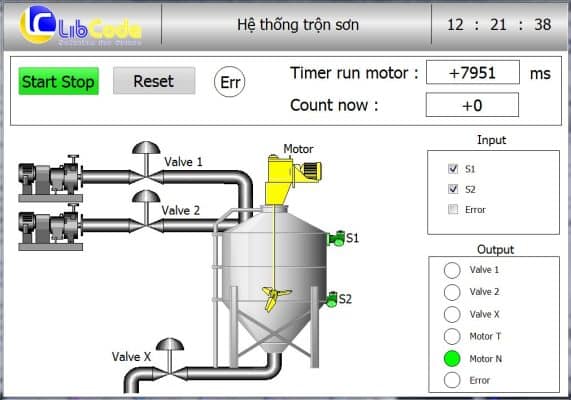Select the Valve 2 actuator symbol
Screen dimensions: 571x400
146,211
